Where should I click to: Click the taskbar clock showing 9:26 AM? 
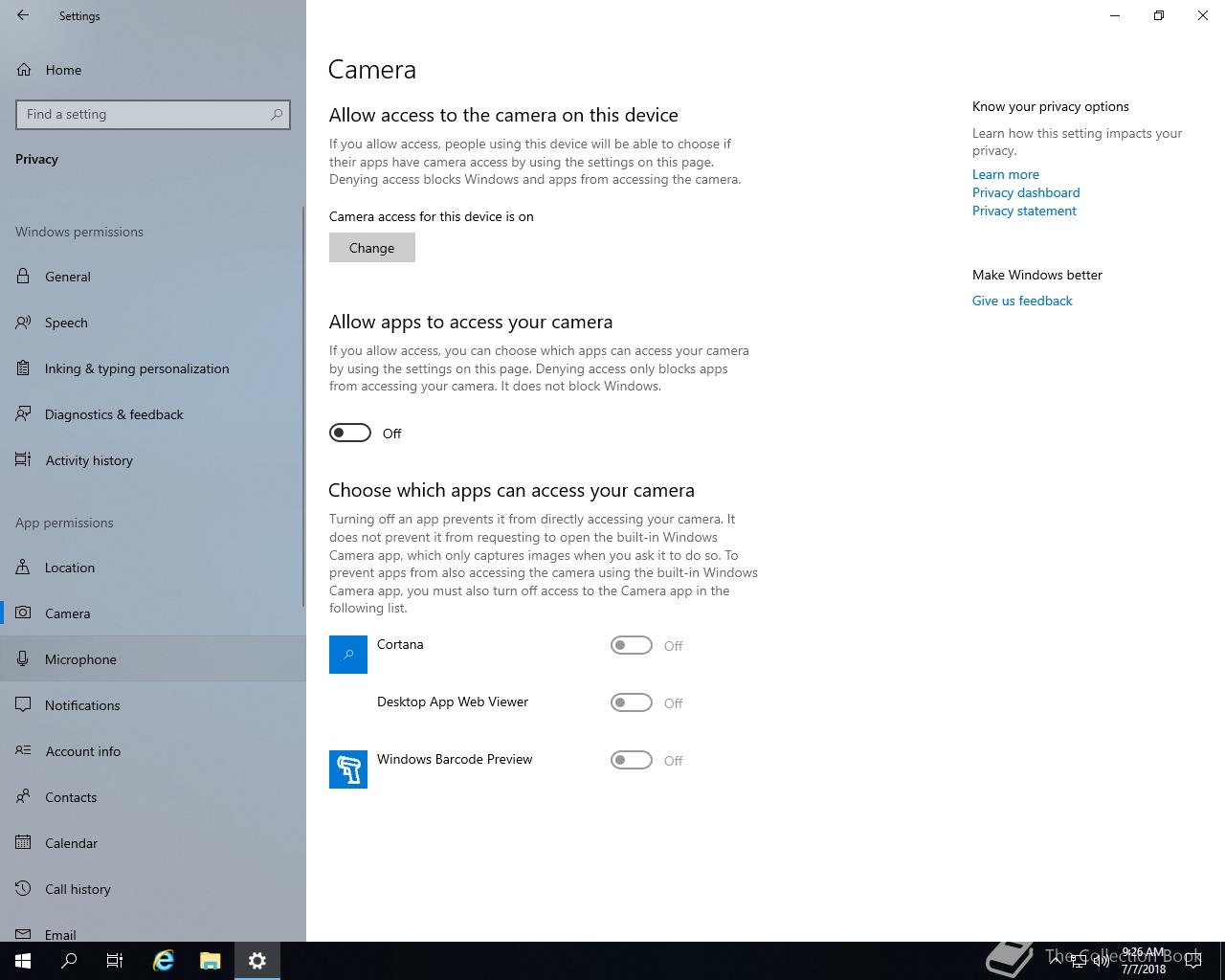tap(1144, 961)
